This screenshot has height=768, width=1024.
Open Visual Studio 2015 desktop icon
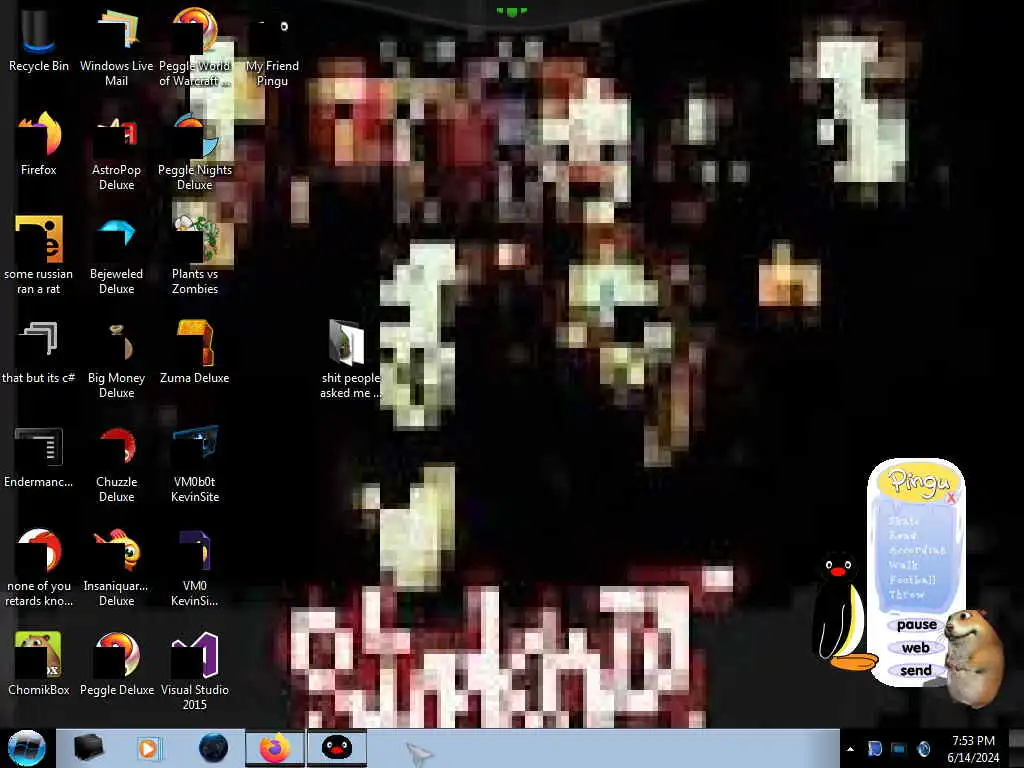(195, 671)
